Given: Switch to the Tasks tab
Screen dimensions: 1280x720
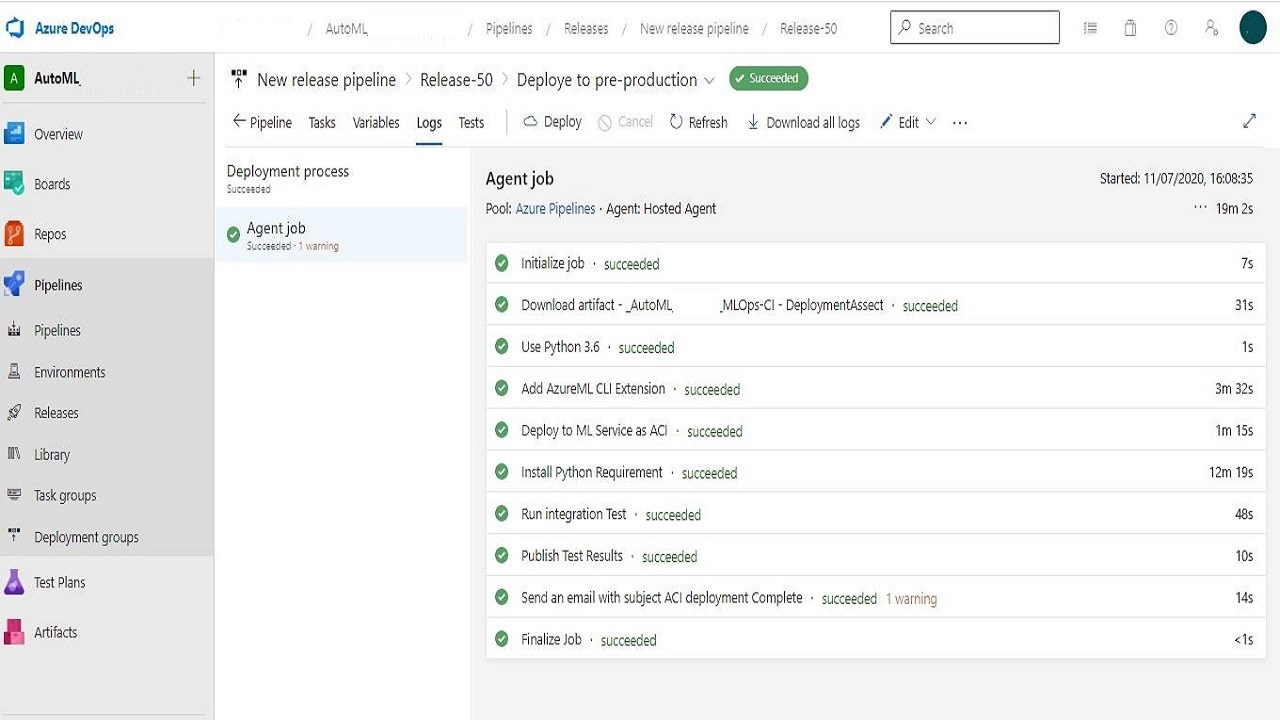Looking at the screenshot, I should [x=322, y=122].
